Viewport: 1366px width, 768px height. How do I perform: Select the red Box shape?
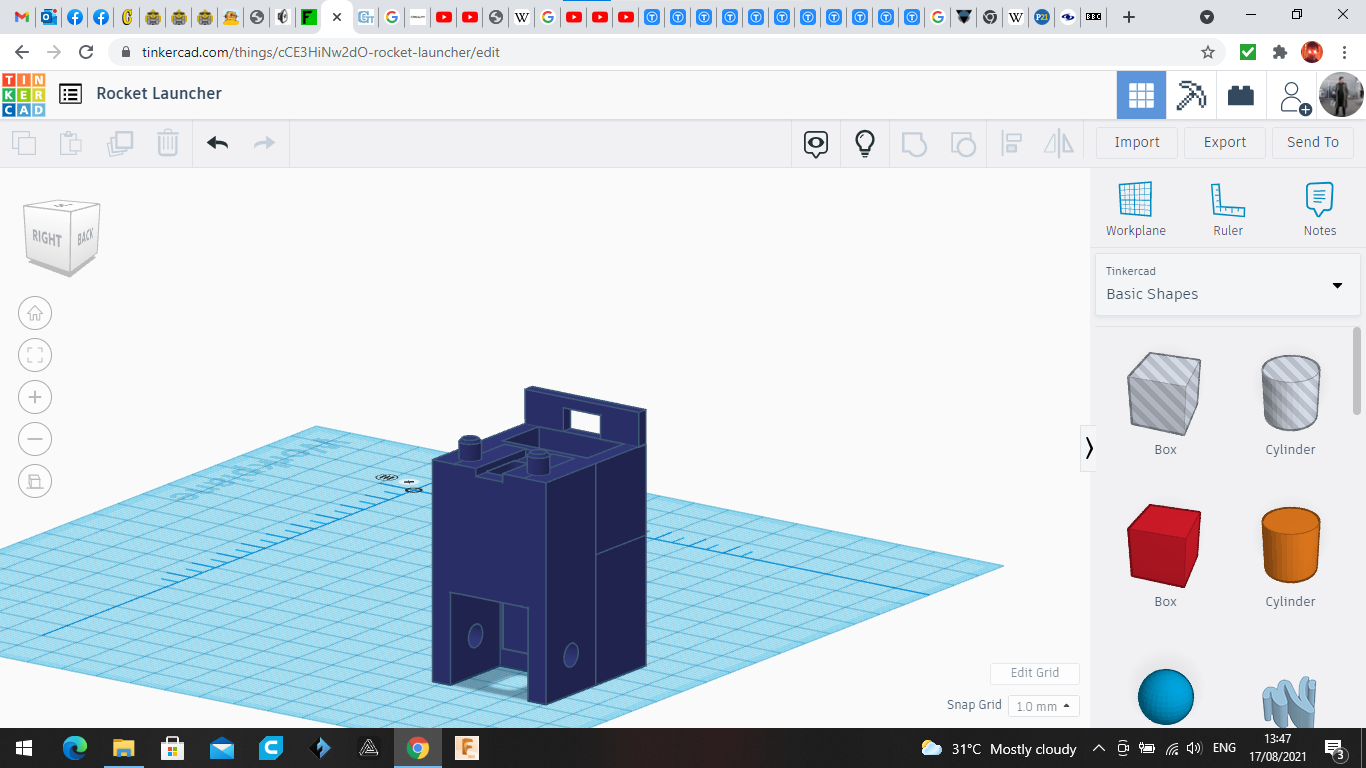(x=1164, y=547)
